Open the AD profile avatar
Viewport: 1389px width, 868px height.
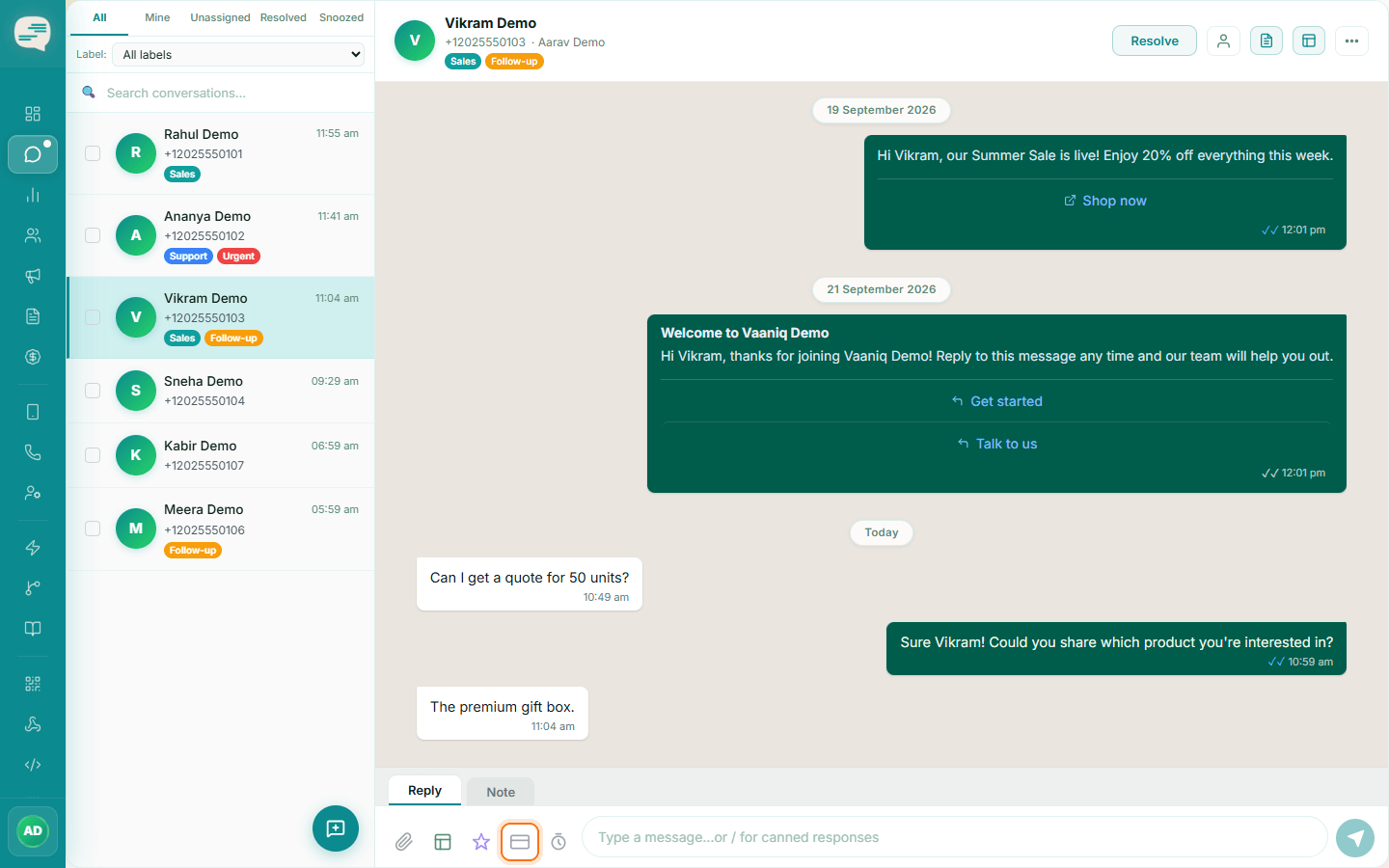click(x=33, y=831)
